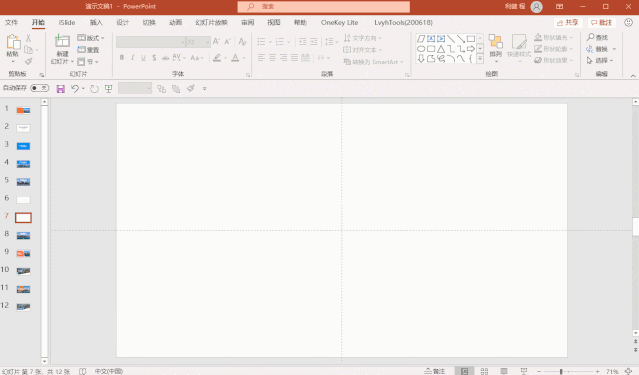Viewport: 639px width, 375px height.
Task: Open the font size dropdown
Action: 198,42
